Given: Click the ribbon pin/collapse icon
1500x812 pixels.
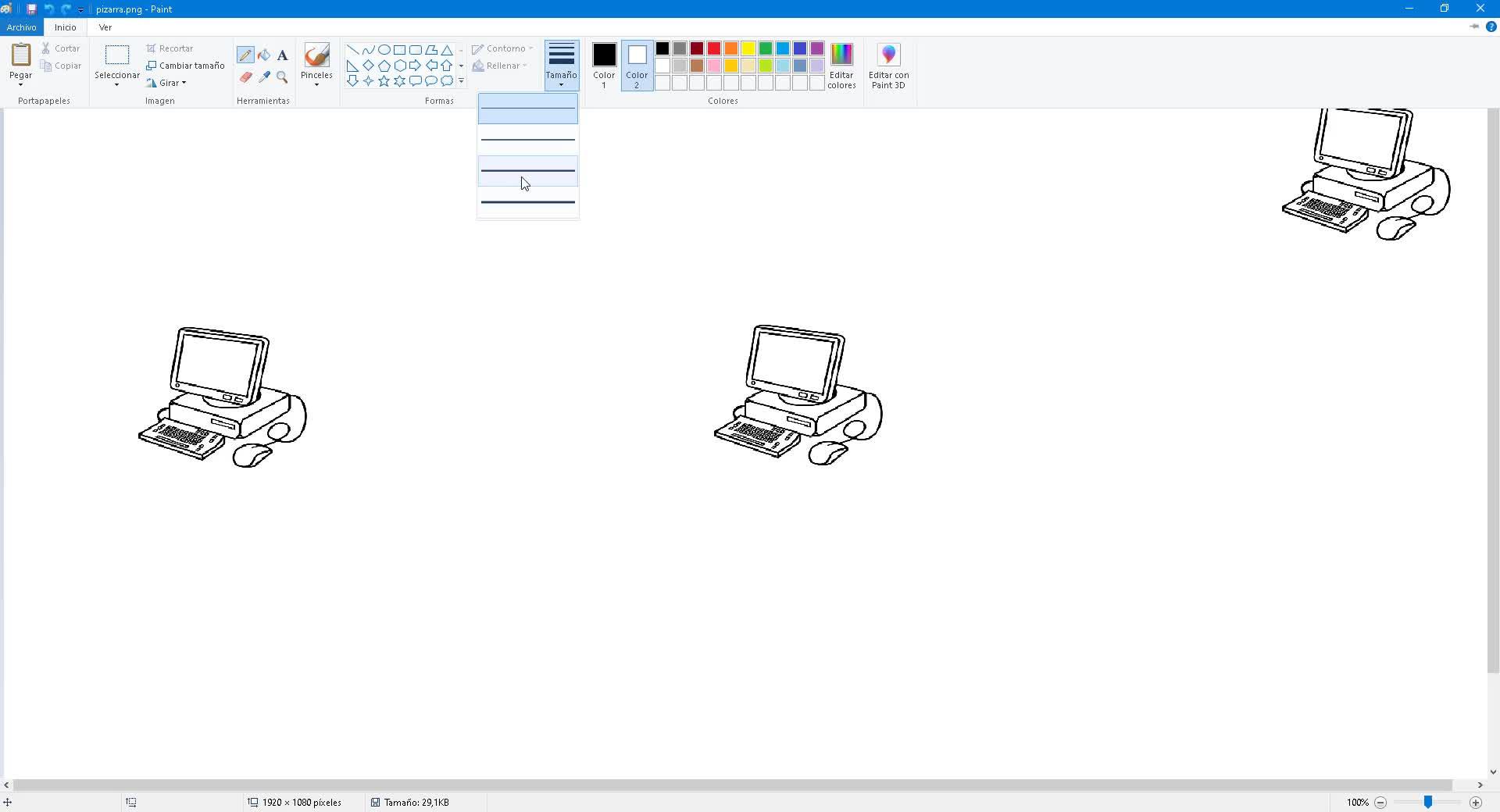Looking at the screenshot, I should 1474,27.
